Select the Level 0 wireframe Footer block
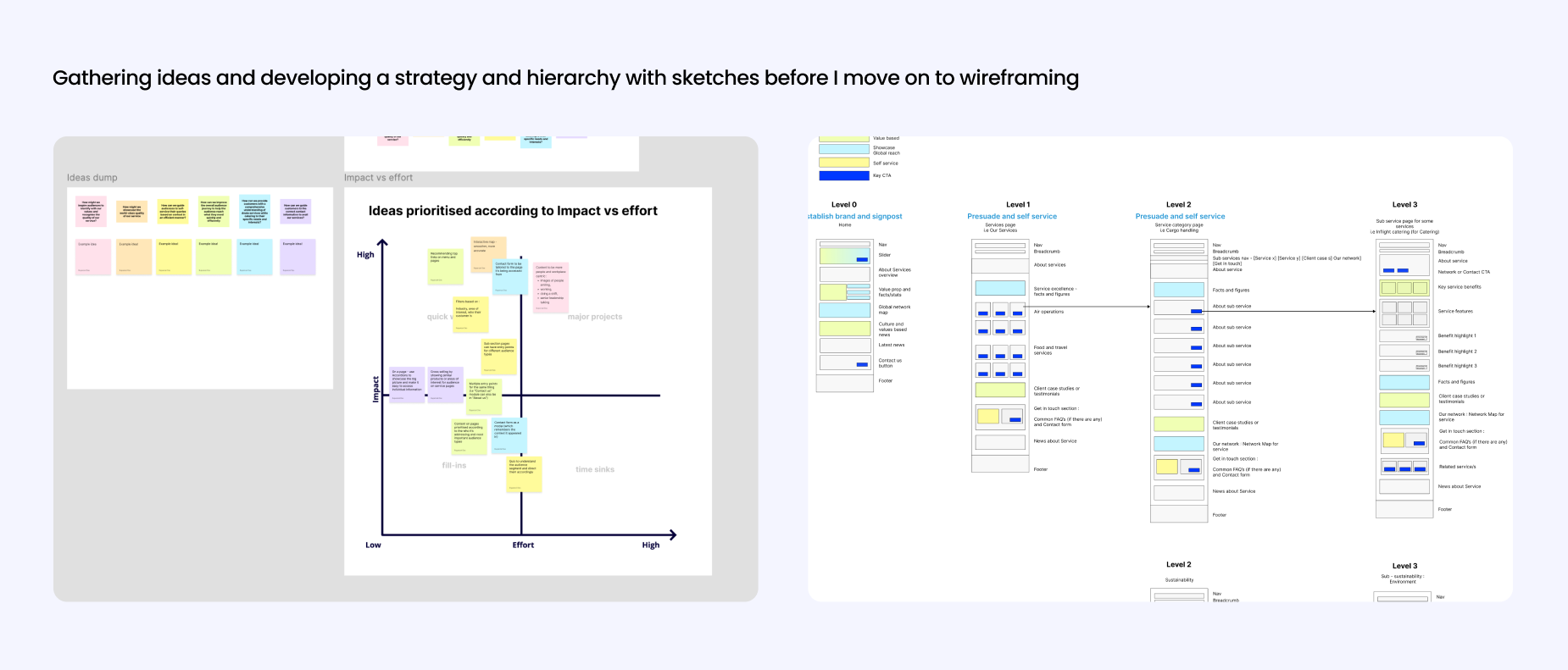Image resolution: width=1568 pixels, height=670 pixels. point(844,384)
